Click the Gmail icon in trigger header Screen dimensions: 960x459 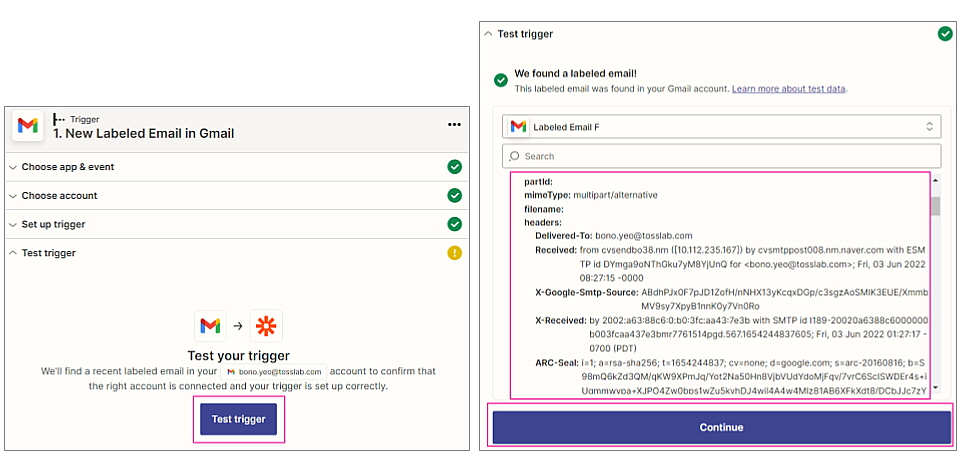click(x=28, y=126)
